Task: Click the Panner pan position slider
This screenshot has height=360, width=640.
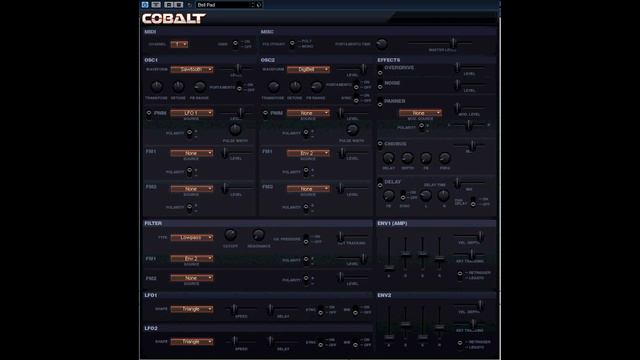Action: pos(469,125)
